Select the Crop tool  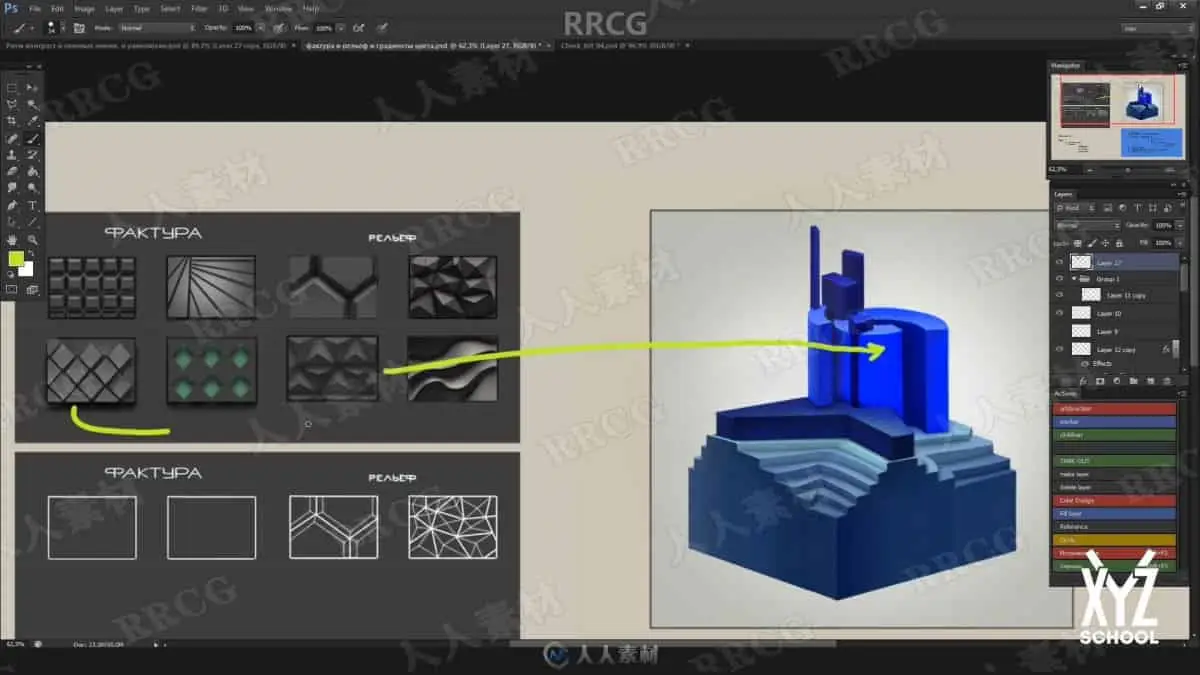click(x=12, y=121)
